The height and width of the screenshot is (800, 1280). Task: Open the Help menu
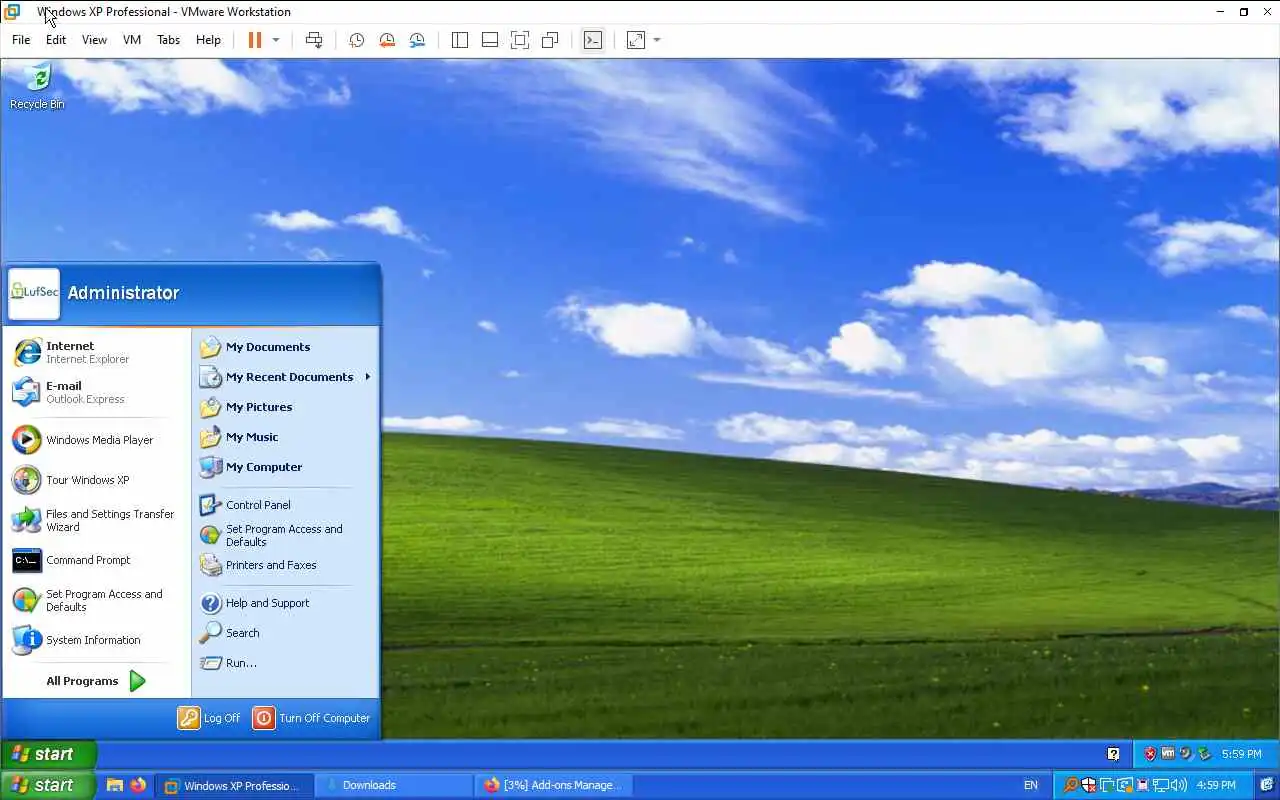[x=208, y=40]
